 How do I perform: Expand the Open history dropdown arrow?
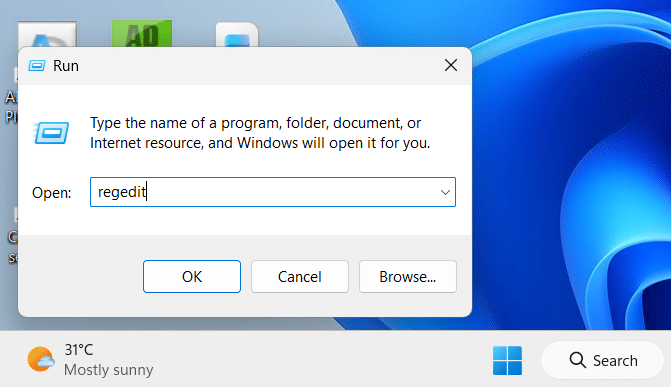tap(445, 192)
